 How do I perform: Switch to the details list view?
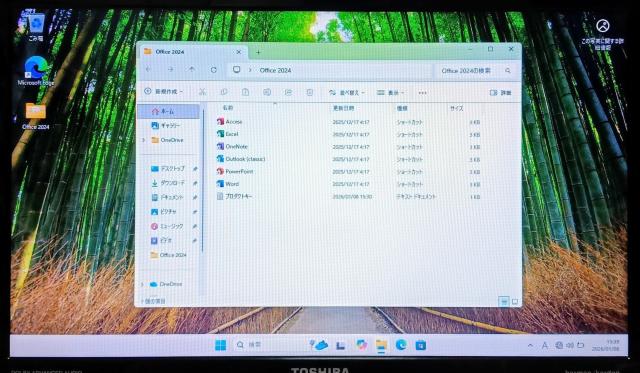tap(504, 302)
